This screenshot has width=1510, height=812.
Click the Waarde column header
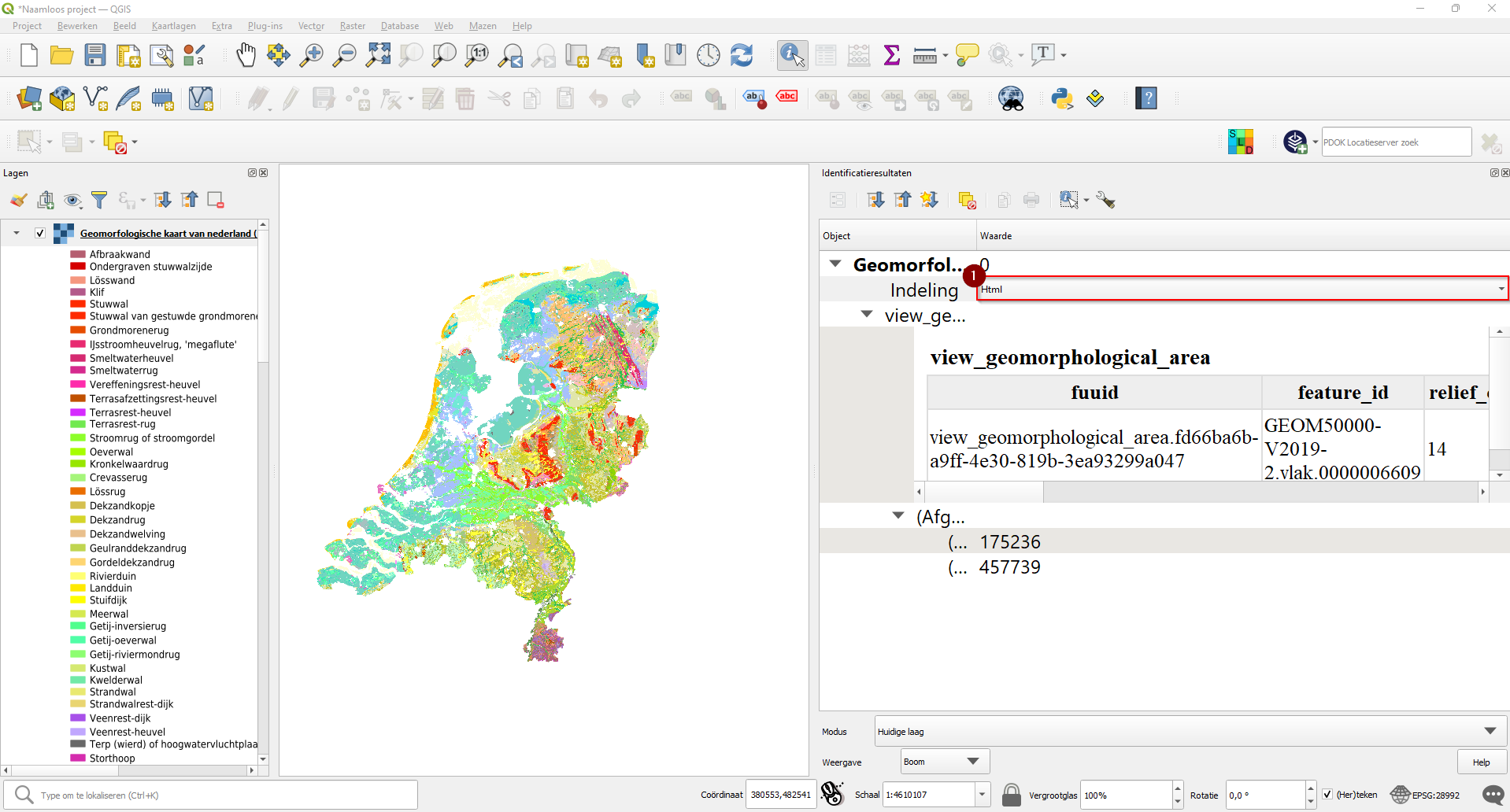point(1242,235)
